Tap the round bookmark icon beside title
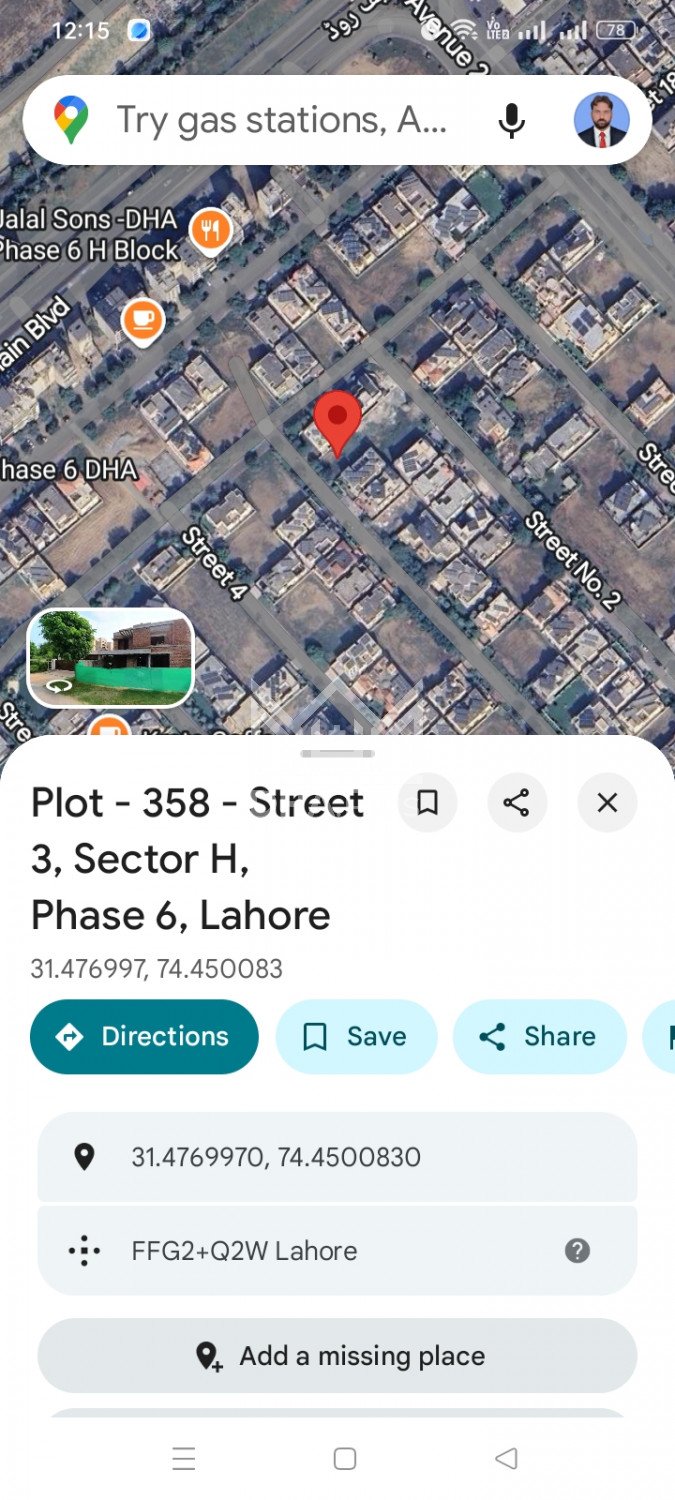This screenshot has height=1500, width=675. (x=427, y=802)
